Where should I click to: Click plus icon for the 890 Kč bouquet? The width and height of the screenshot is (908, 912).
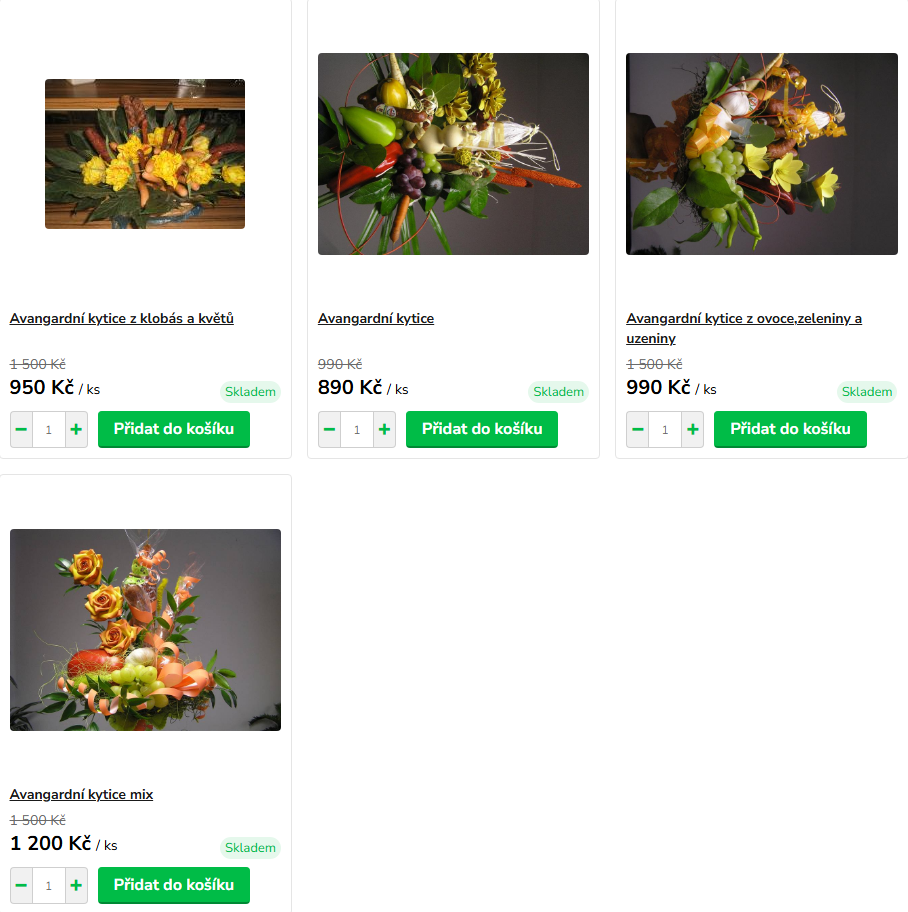385,430
